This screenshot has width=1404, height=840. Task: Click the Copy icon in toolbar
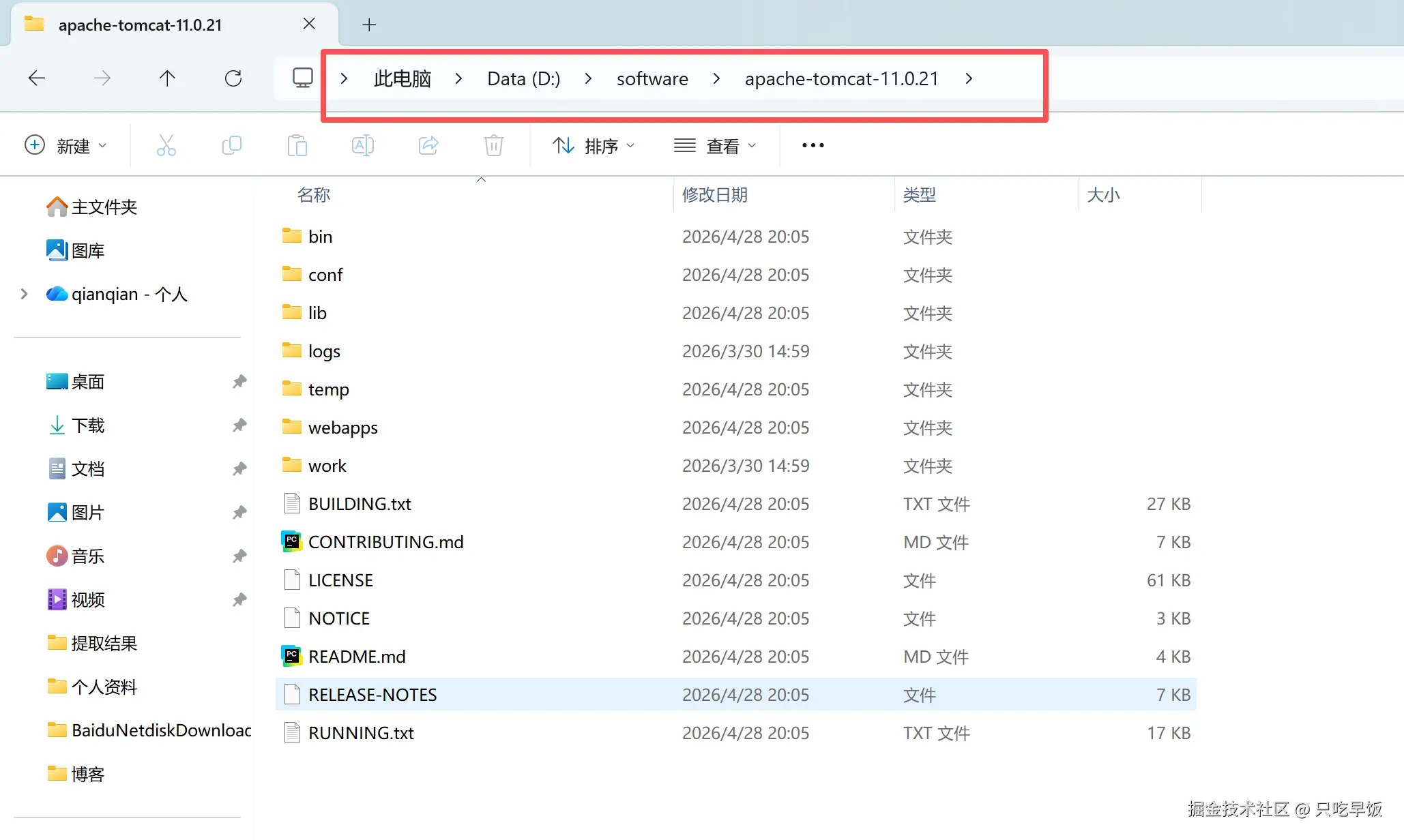point(232,145)
